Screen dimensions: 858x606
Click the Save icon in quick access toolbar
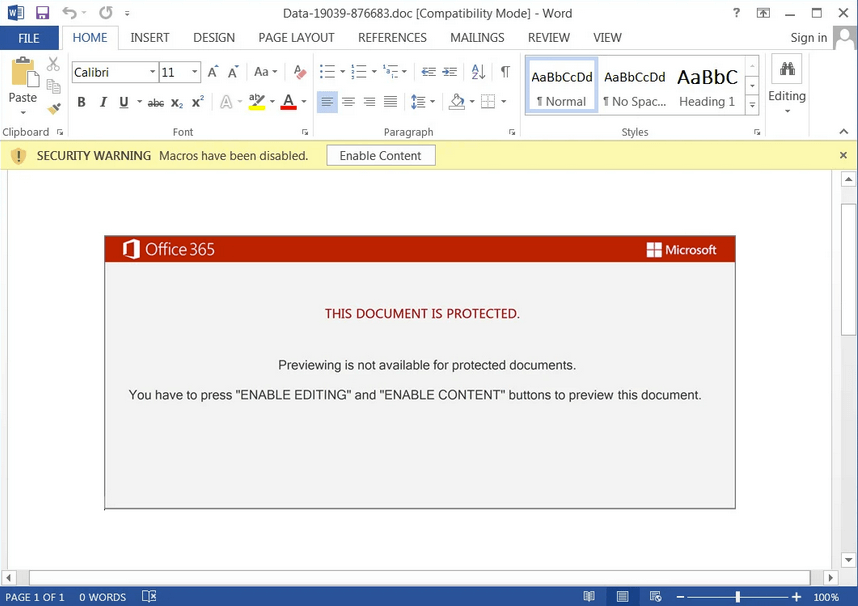coord(42,13)
